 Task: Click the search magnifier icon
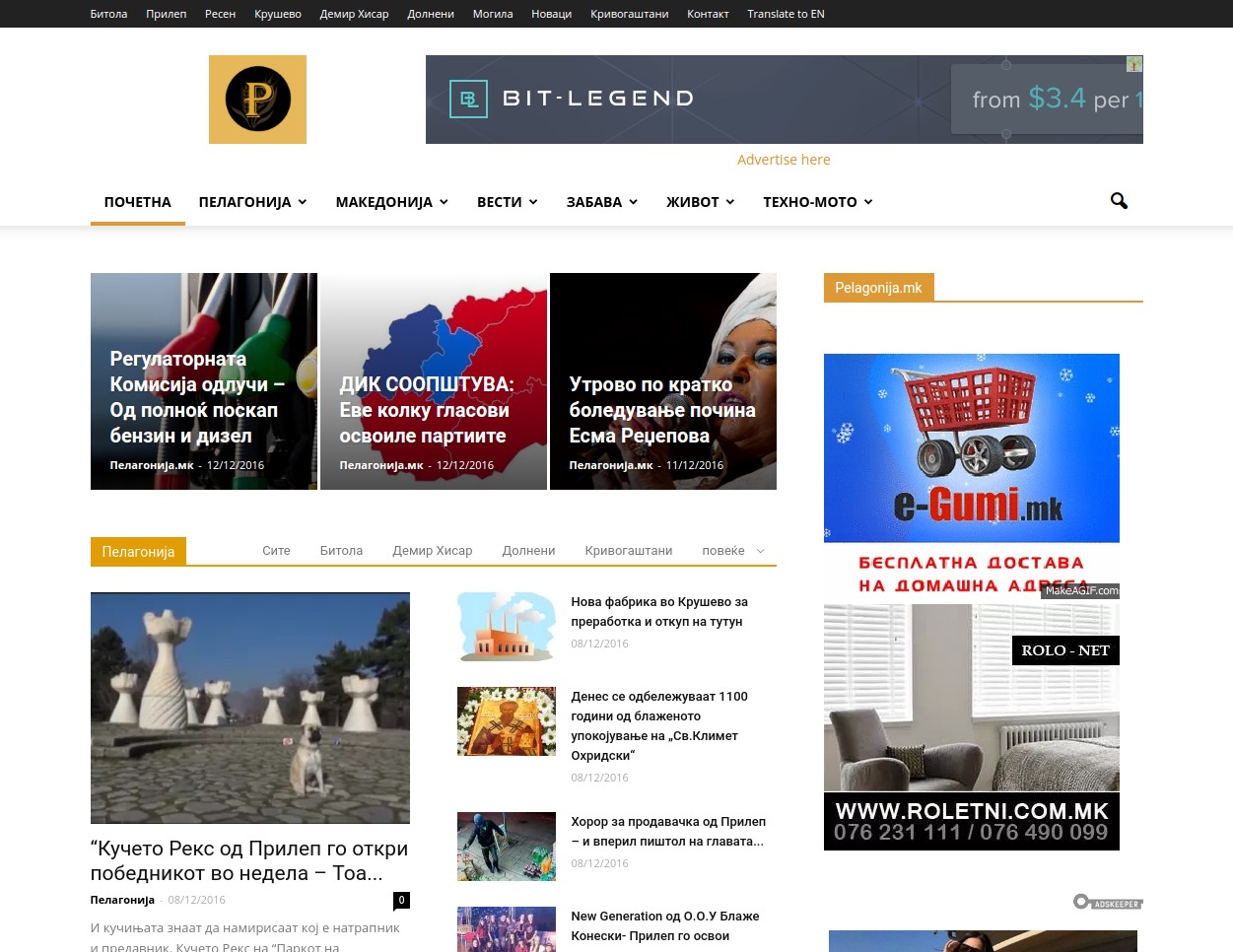click(1119, 201)
